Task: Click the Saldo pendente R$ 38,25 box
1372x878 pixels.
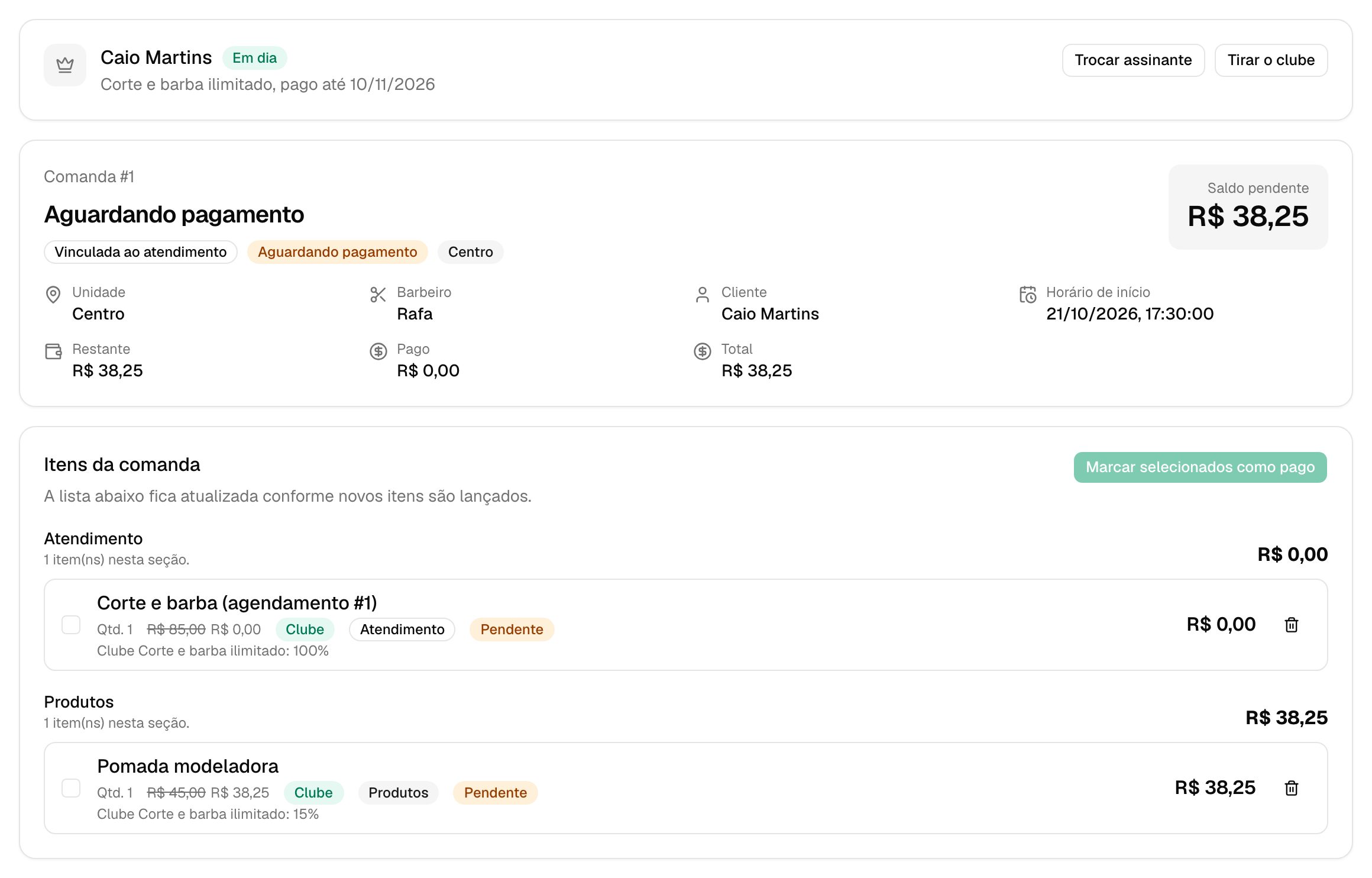Action: pyautogui.click(x=1248, y=206)
